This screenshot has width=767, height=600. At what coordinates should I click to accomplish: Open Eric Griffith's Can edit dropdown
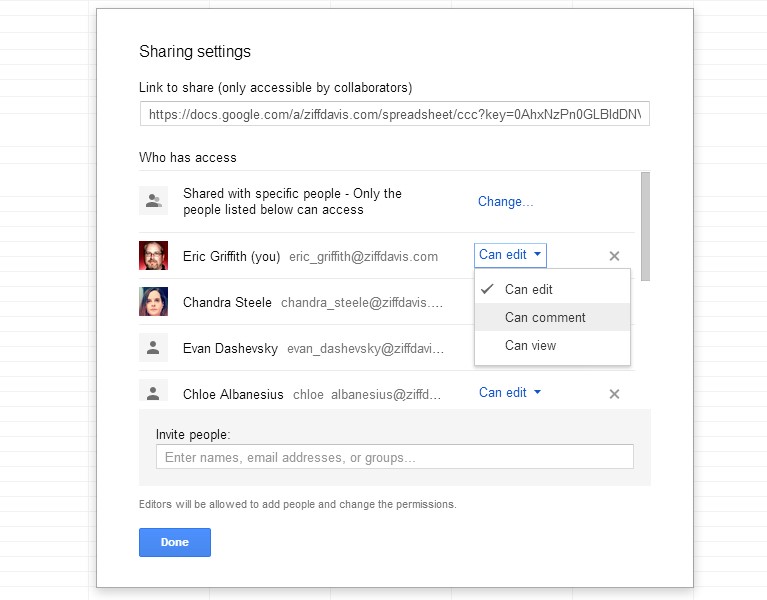(x=510, y=255)
